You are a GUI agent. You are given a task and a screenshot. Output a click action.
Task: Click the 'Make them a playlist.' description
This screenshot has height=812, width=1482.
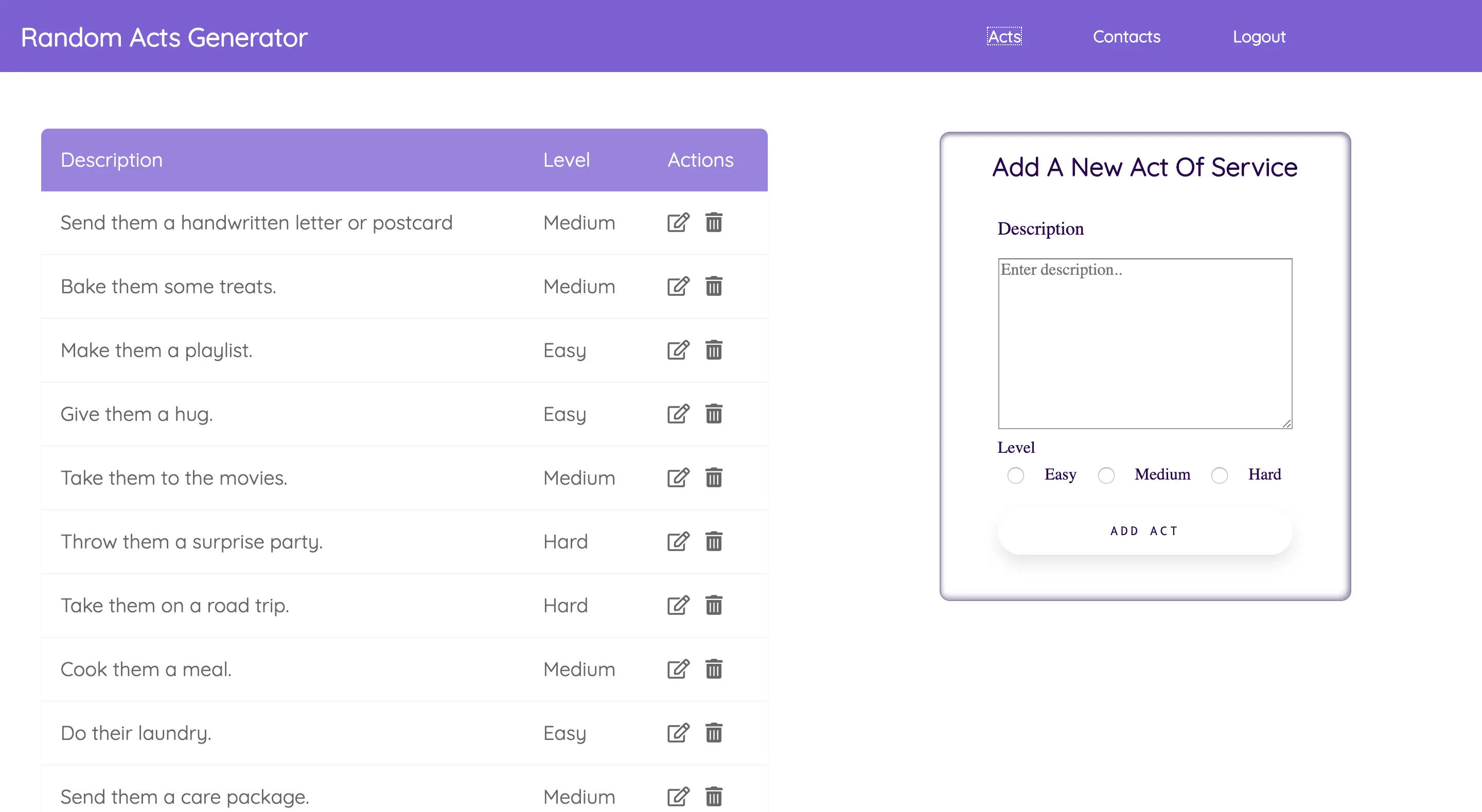pos(156,350)
